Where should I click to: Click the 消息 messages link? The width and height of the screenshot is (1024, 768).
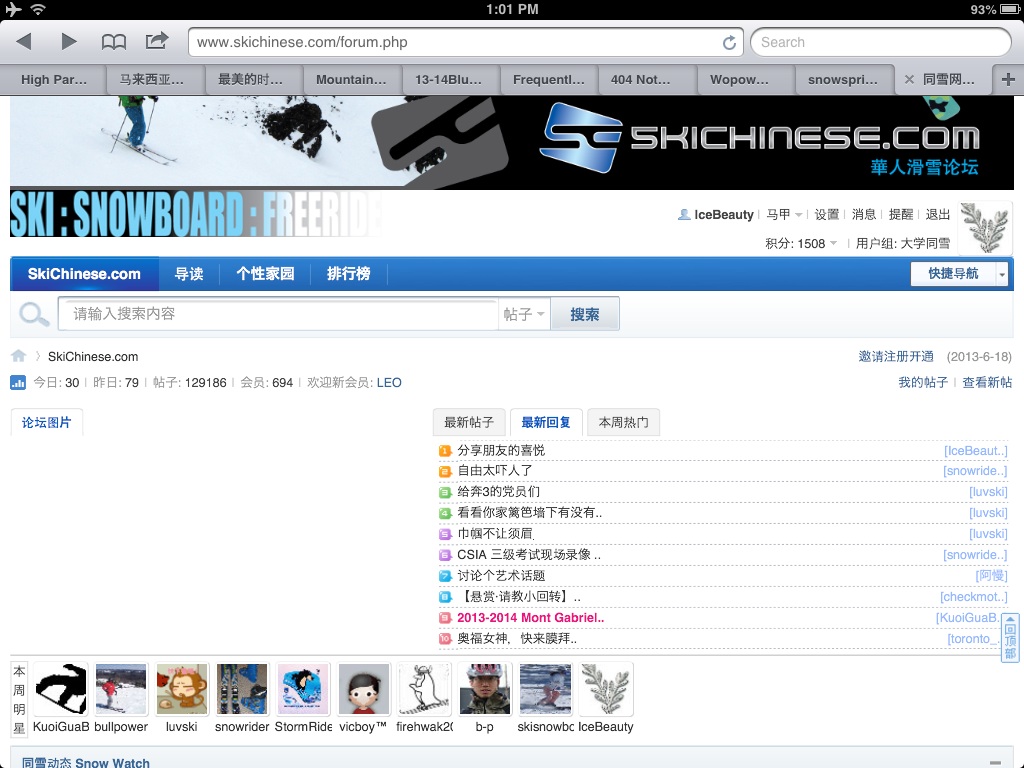point(863,214)
